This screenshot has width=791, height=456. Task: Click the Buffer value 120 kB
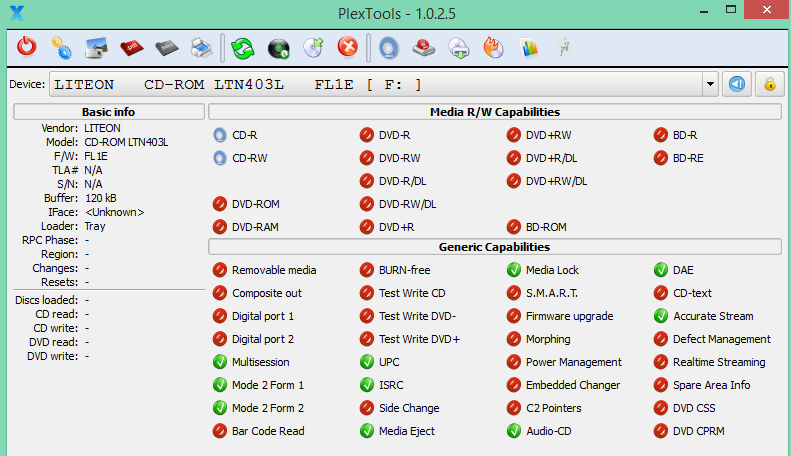101,198
